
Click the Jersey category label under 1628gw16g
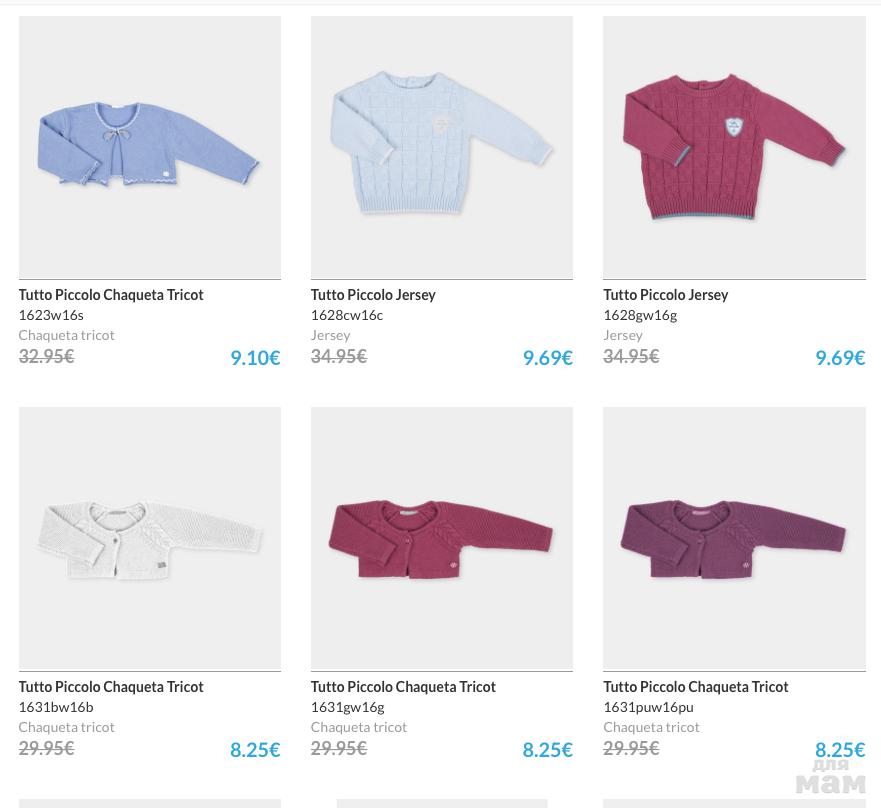click(x=623, y=335)
